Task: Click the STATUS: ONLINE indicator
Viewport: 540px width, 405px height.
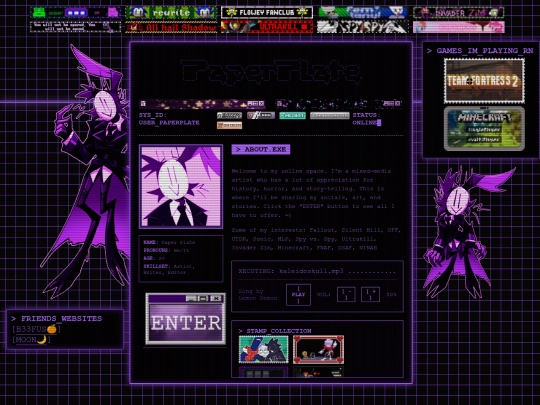Action: point(367,119)
